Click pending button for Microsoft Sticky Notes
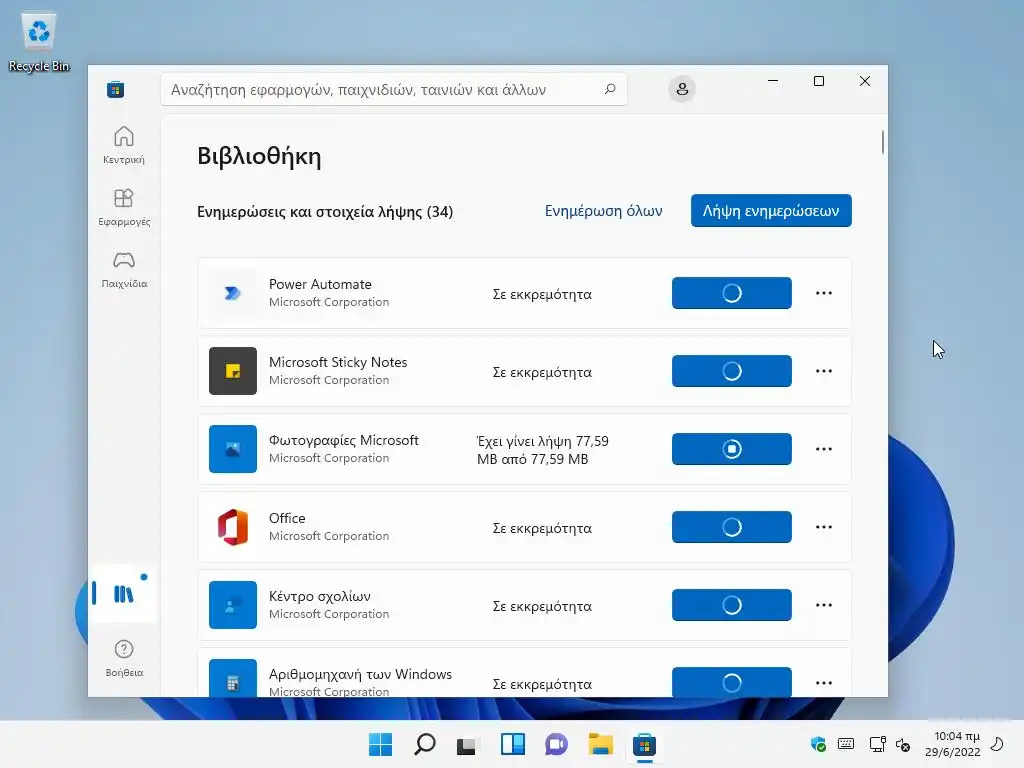The image size is (1024, 768). point(731,371)
